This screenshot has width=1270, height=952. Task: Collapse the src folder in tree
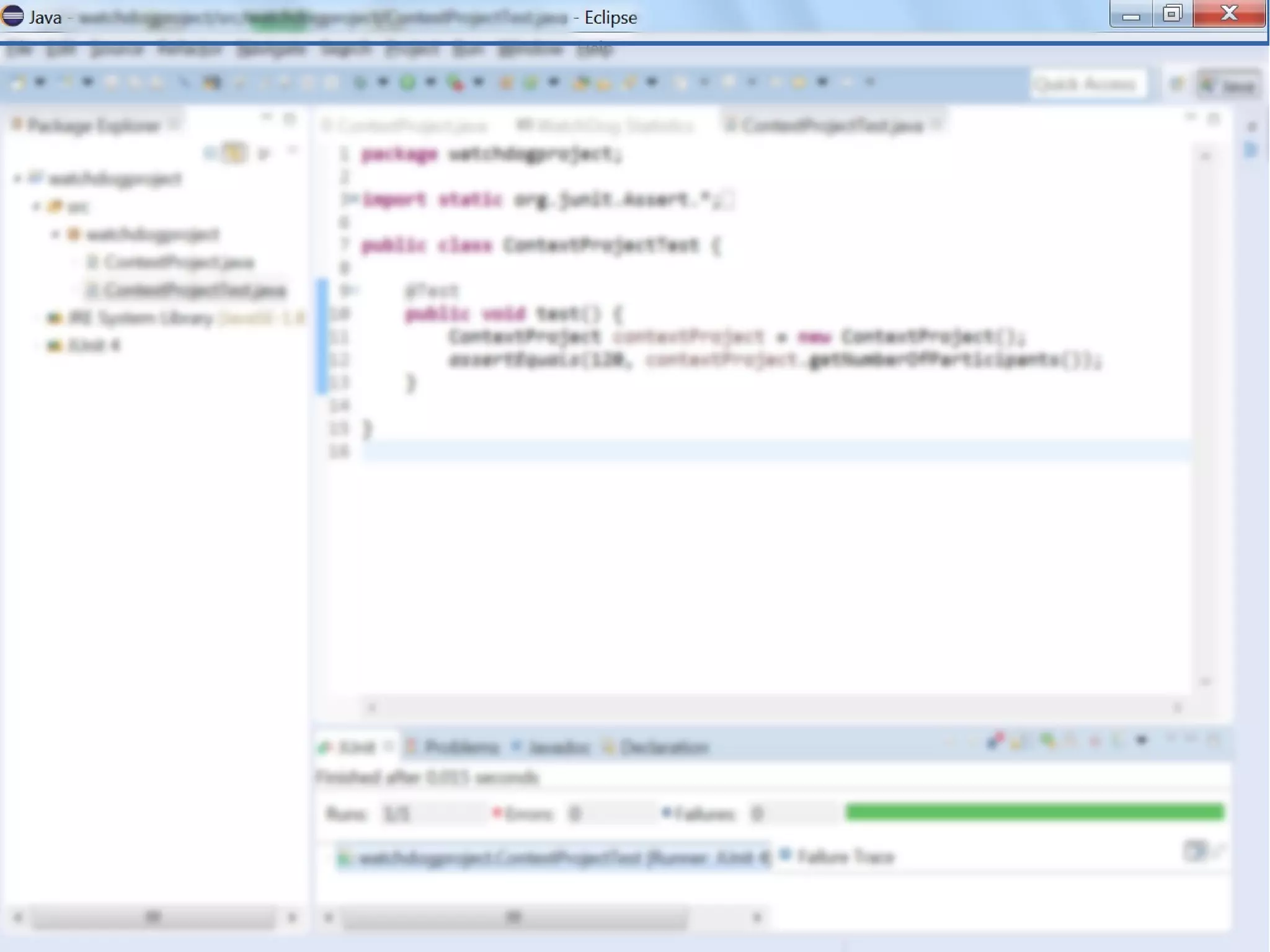(x=36, y=206)
